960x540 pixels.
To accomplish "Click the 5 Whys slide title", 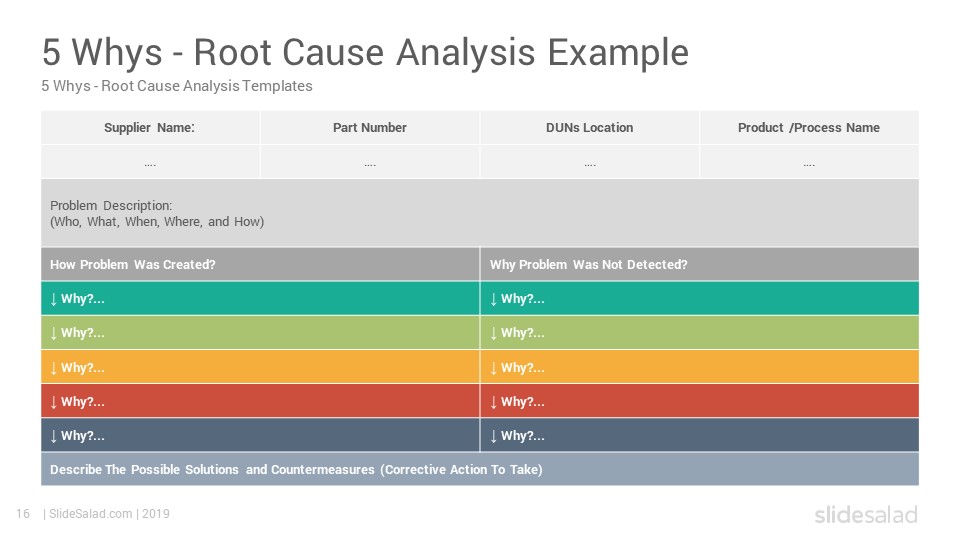I will tap(366, 53).
